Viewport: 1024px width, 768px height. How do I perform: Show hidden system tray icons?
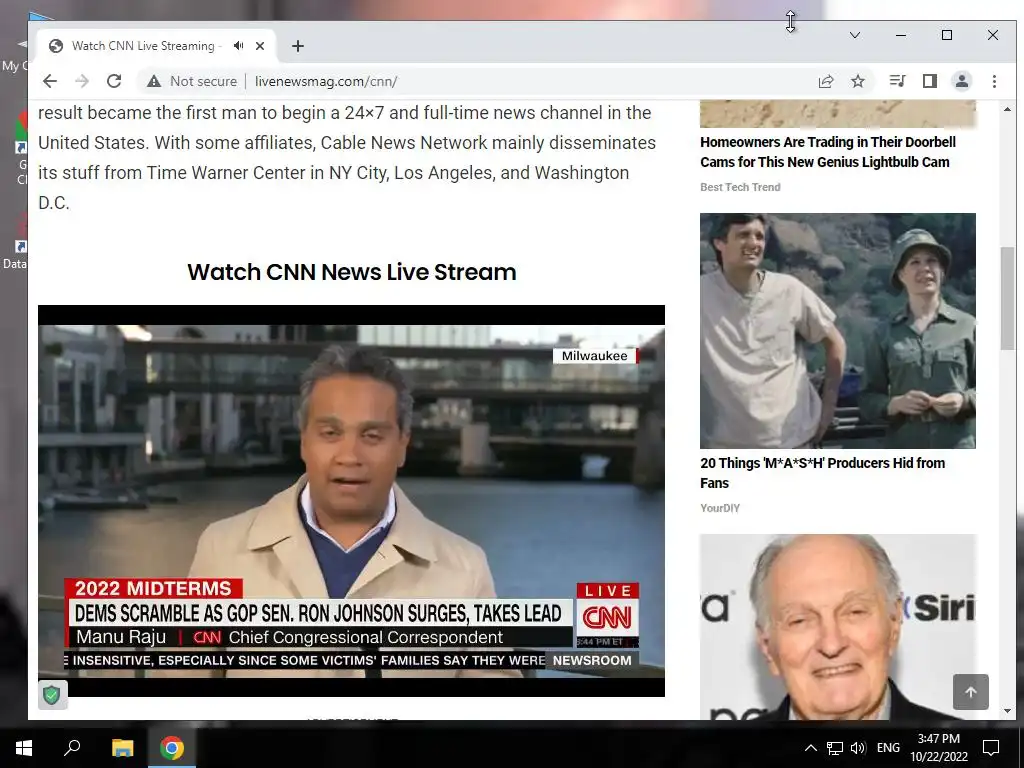810,748
